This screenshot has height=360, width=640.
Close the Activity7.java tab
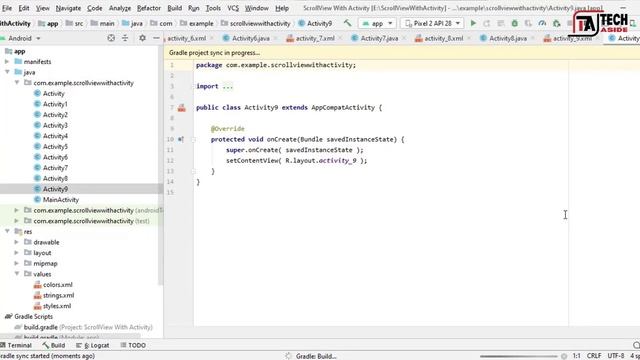pyautogui.click(x=404, y=38)
